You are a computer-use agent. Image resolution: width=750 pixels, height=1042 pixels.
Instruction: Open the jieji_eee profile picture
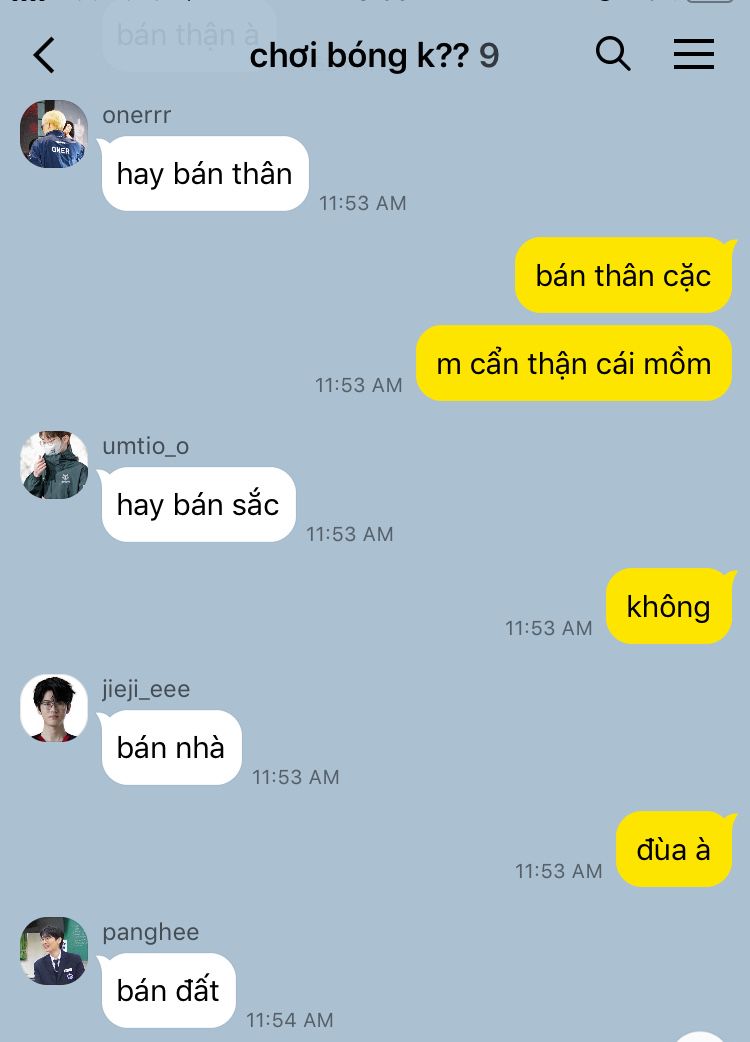click(54, 708)
